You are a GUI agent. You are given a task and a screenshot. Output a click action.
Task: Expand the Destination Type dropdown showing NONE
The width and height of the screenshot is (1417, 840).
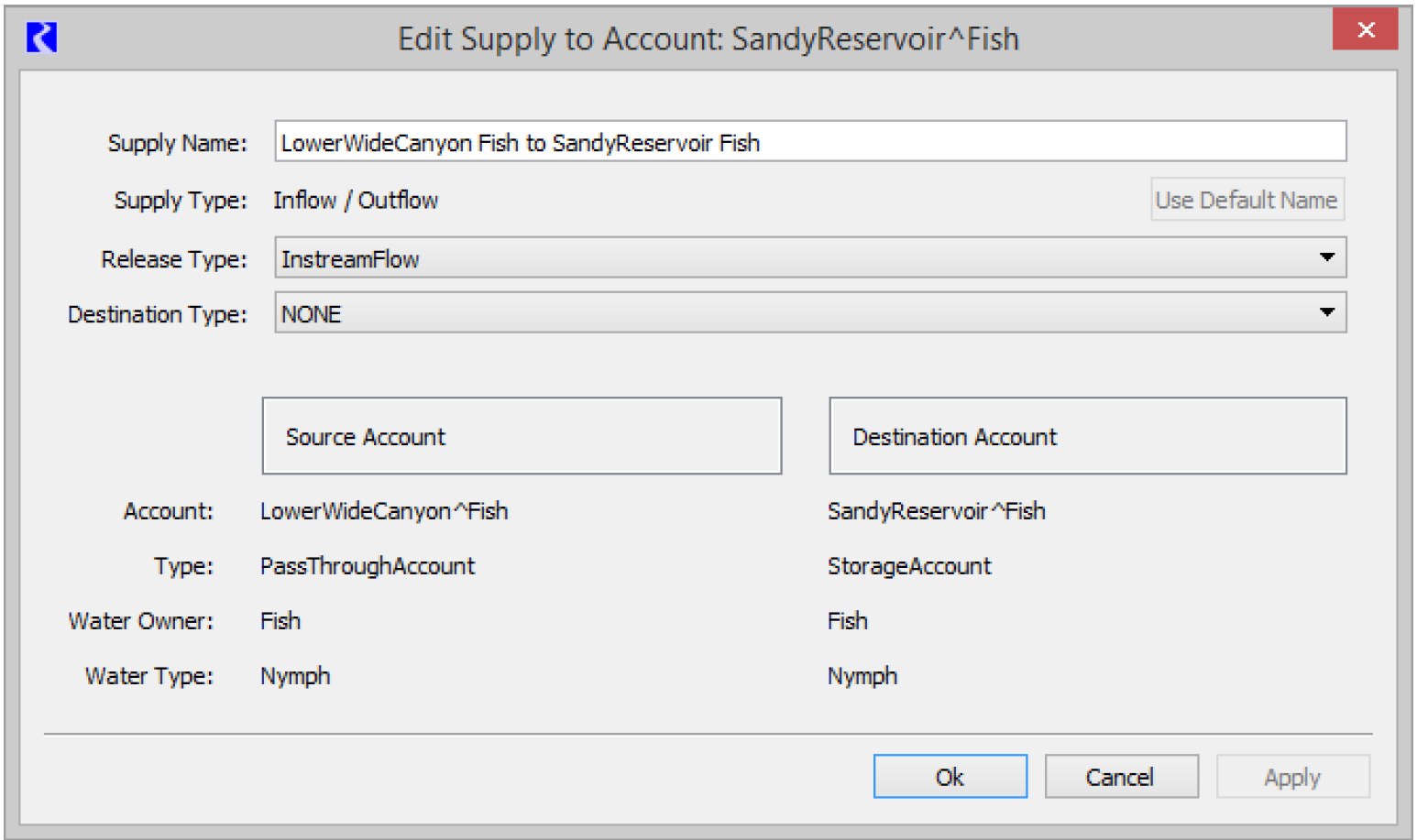(x=809, y=313)
